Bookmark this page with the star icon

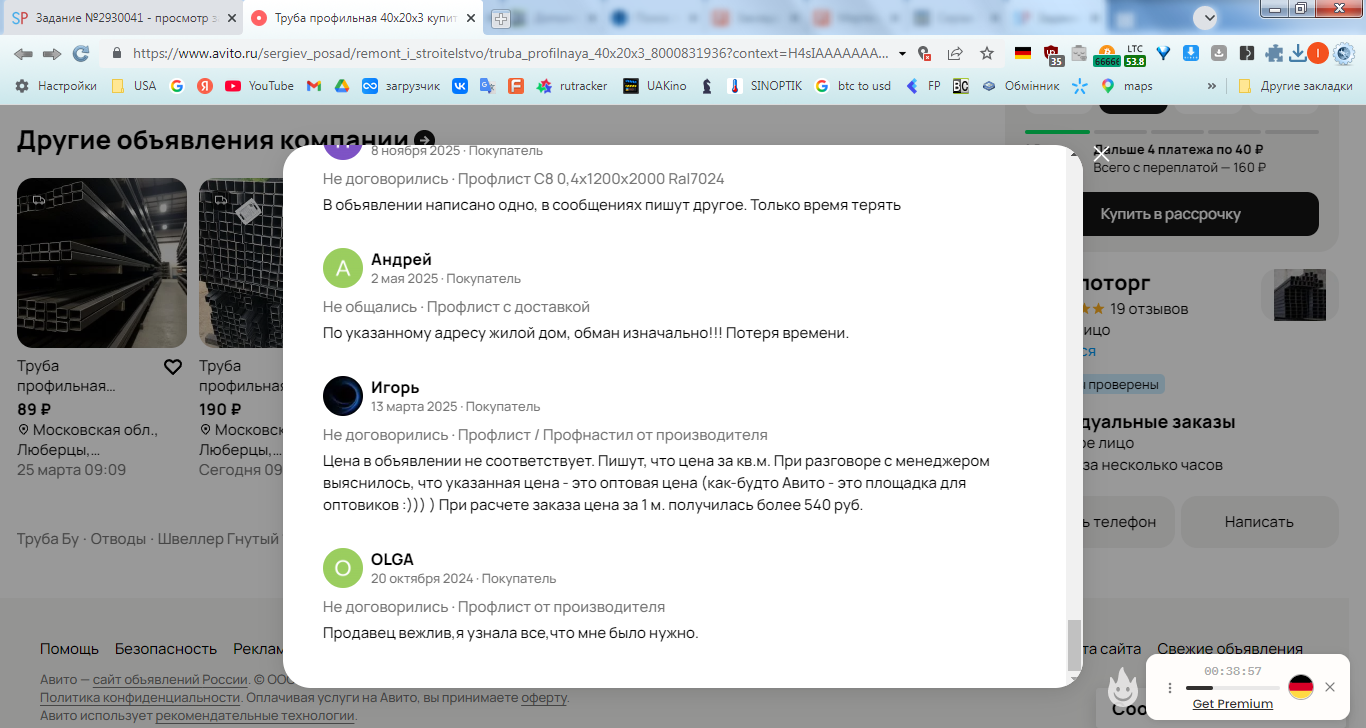(986, 53)
